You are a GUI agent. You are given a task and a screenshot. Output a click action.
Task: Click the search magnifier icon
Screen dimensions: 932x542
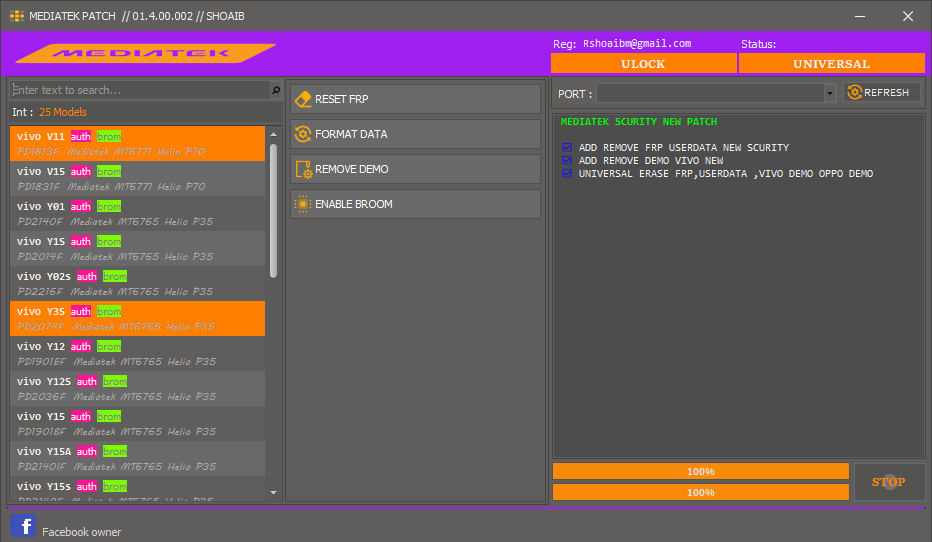(x=276, y=90)
